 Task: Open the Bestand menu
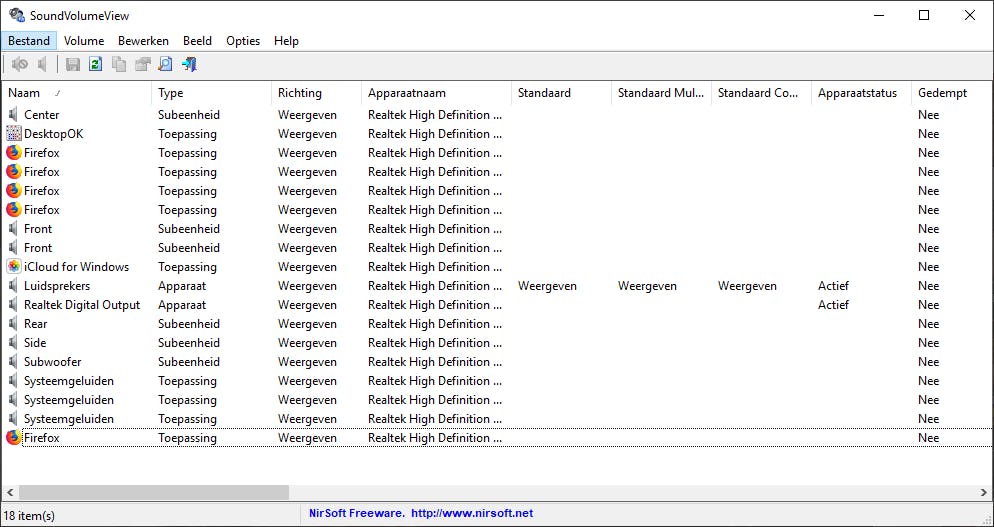pyautogui.click(x=29, y=41)
